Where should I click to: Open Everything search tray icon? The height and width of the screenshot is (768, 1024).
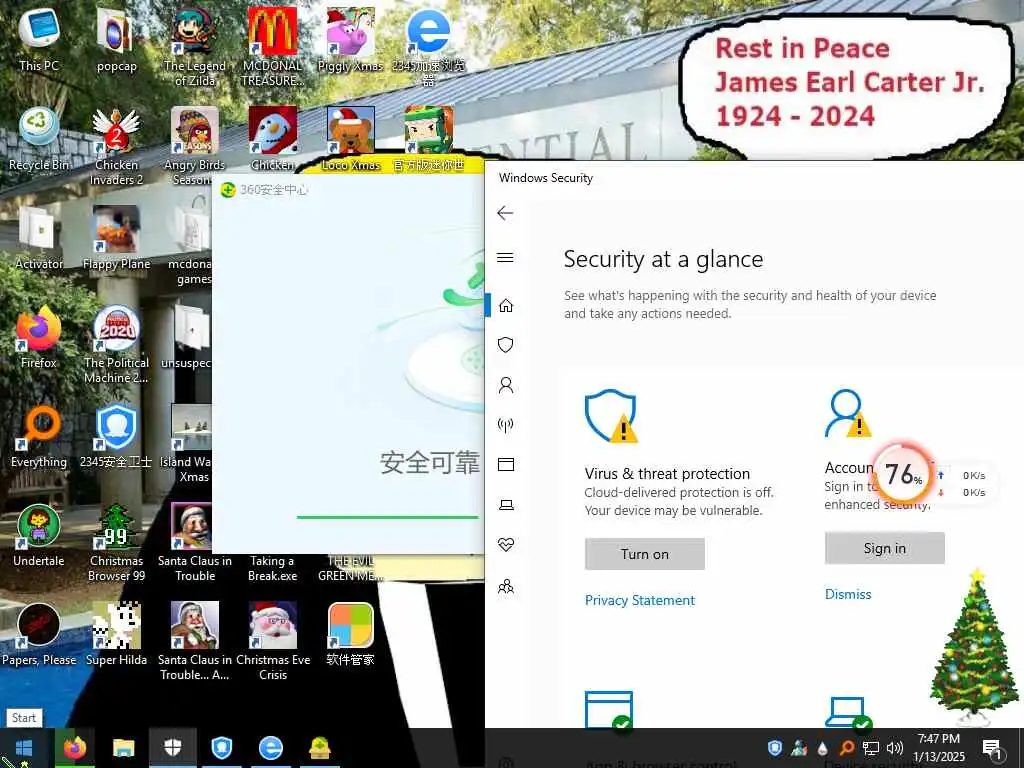[846, 748]
